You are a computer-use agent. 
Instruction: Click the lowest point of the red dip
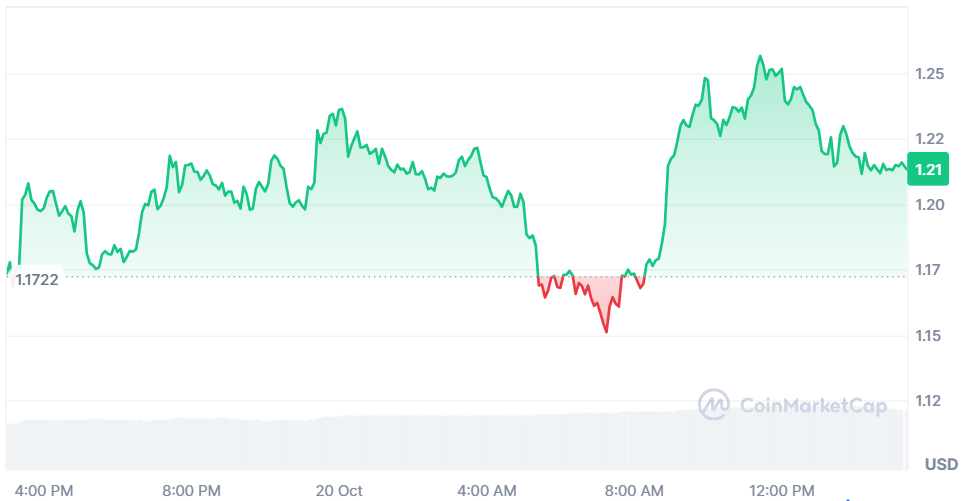click(x=606, y=331)
